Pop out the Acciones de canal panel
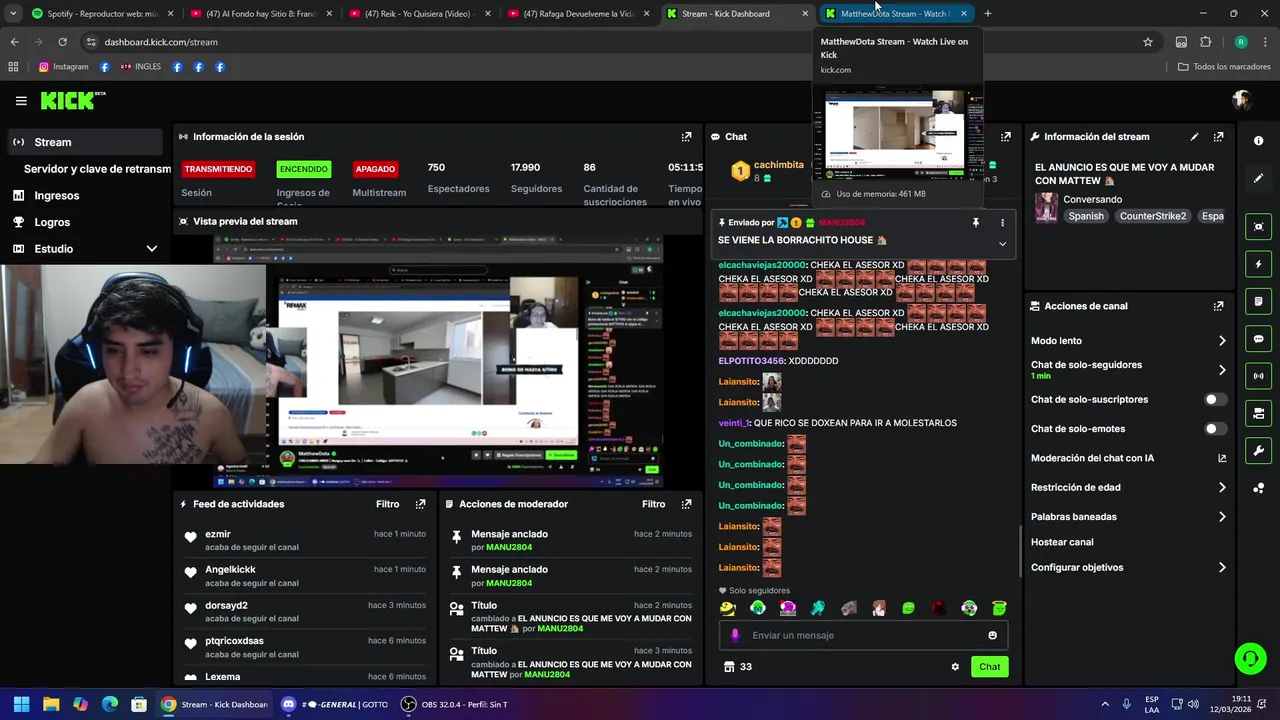The width and height of the screenshot is (1280, 720). tap(1218, 306)
